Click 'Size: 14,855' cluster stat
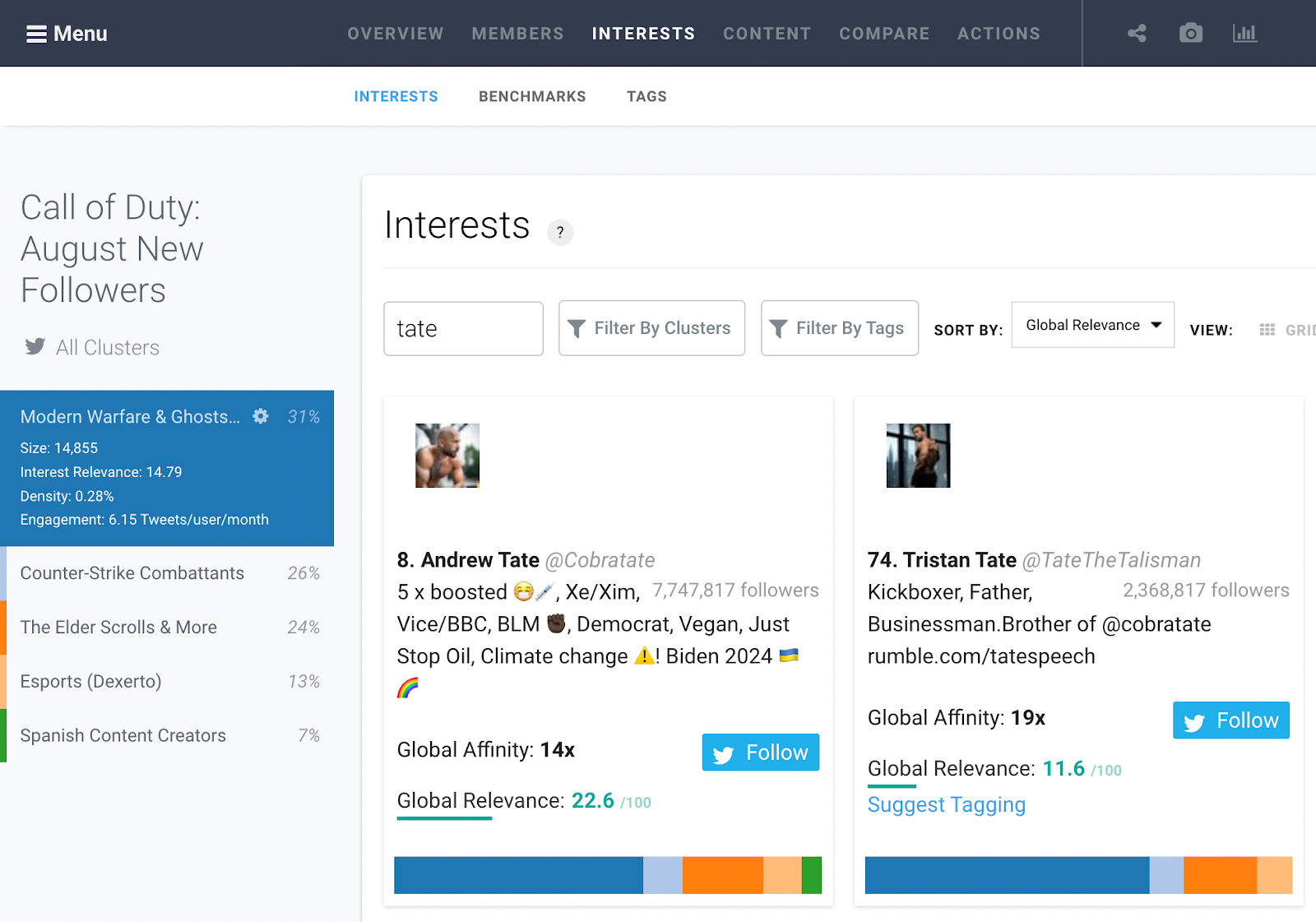 click(x=59, y=448)
